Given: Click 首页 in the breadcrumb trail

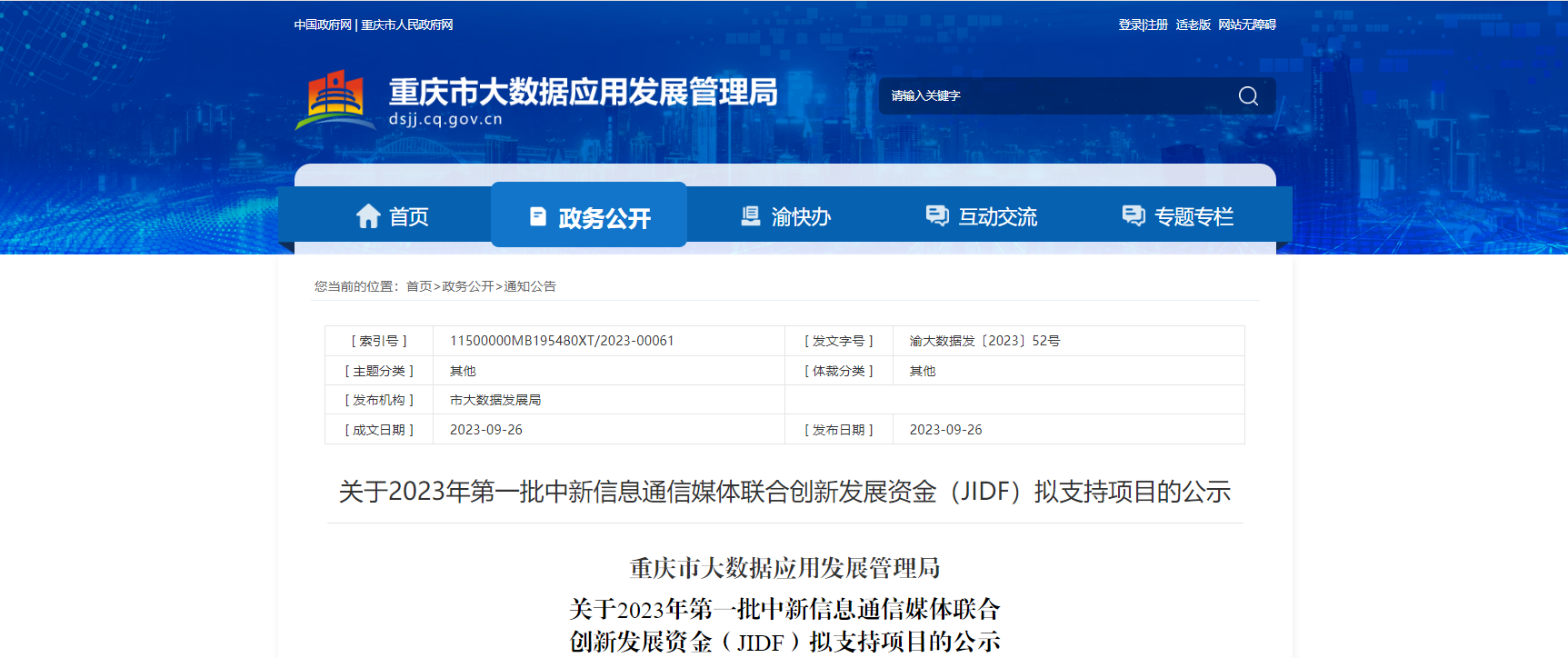Looking at the screenshot, I should 419,286.
